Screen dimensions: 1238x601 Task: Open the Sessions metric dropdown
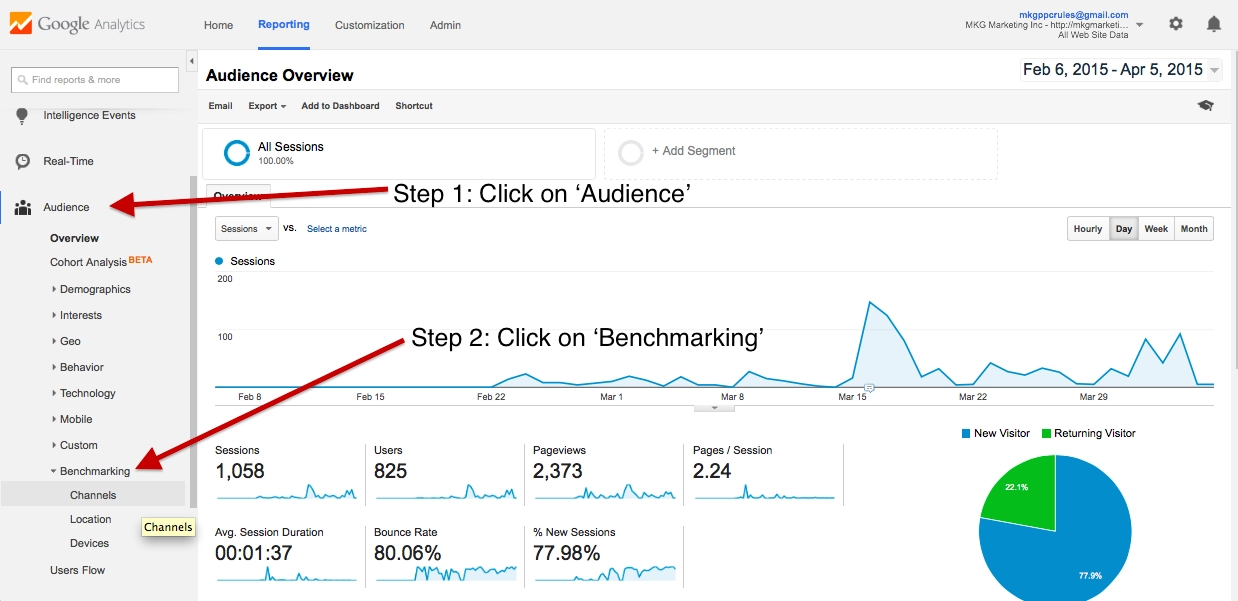(x=246, y=229)
